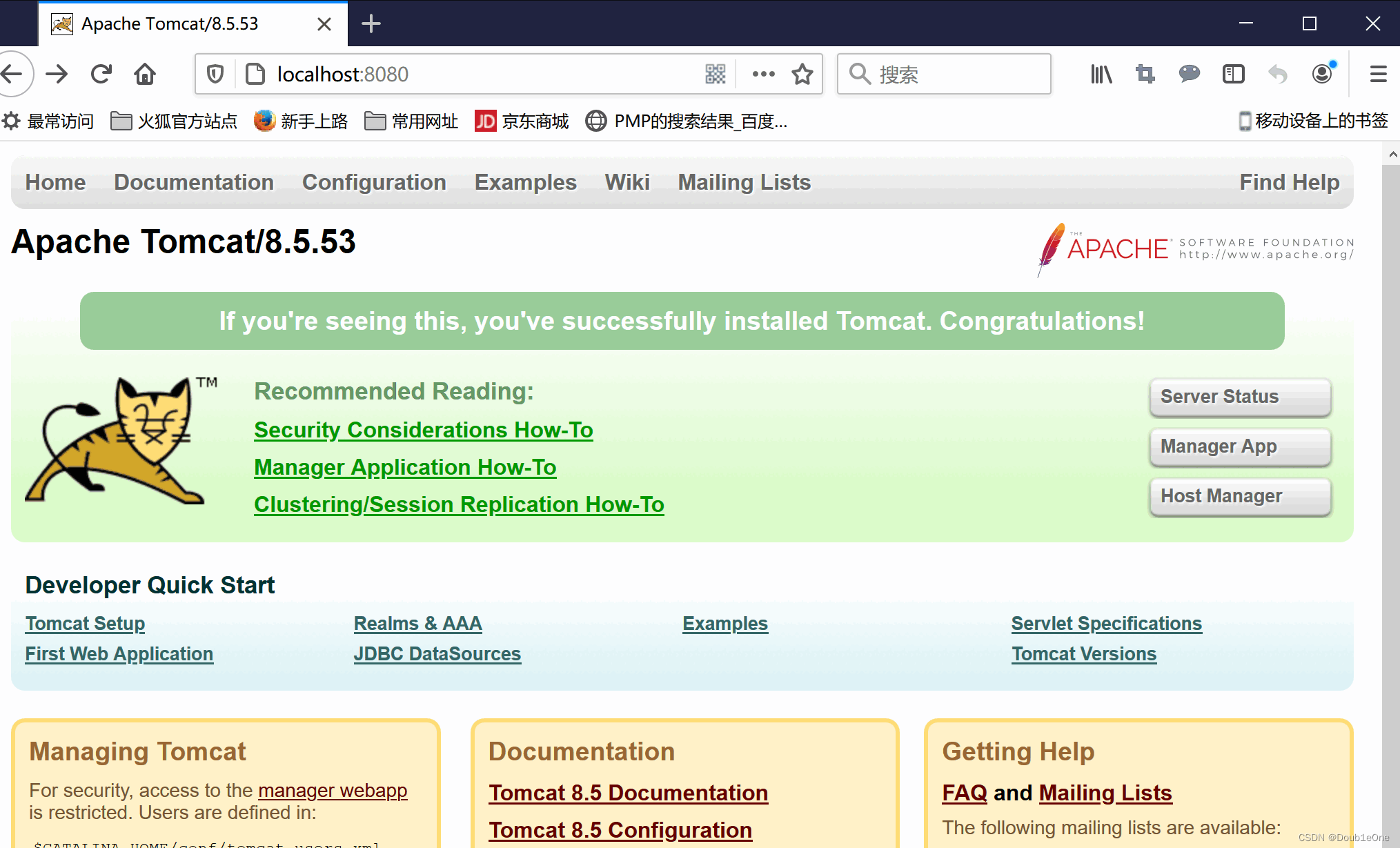This screenshot has height=848, width=1400.
Task: Open the Firefox account avatar icon
Action: click(x=1322, y=74)
